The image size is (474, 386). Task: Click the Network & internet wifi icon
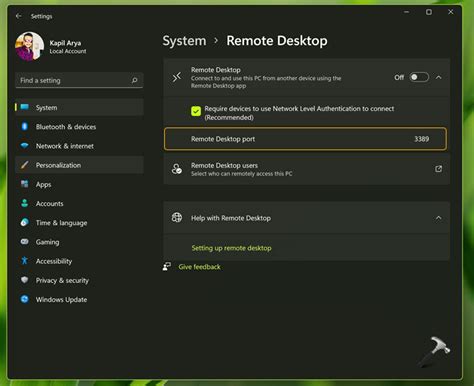coord(25,146)
